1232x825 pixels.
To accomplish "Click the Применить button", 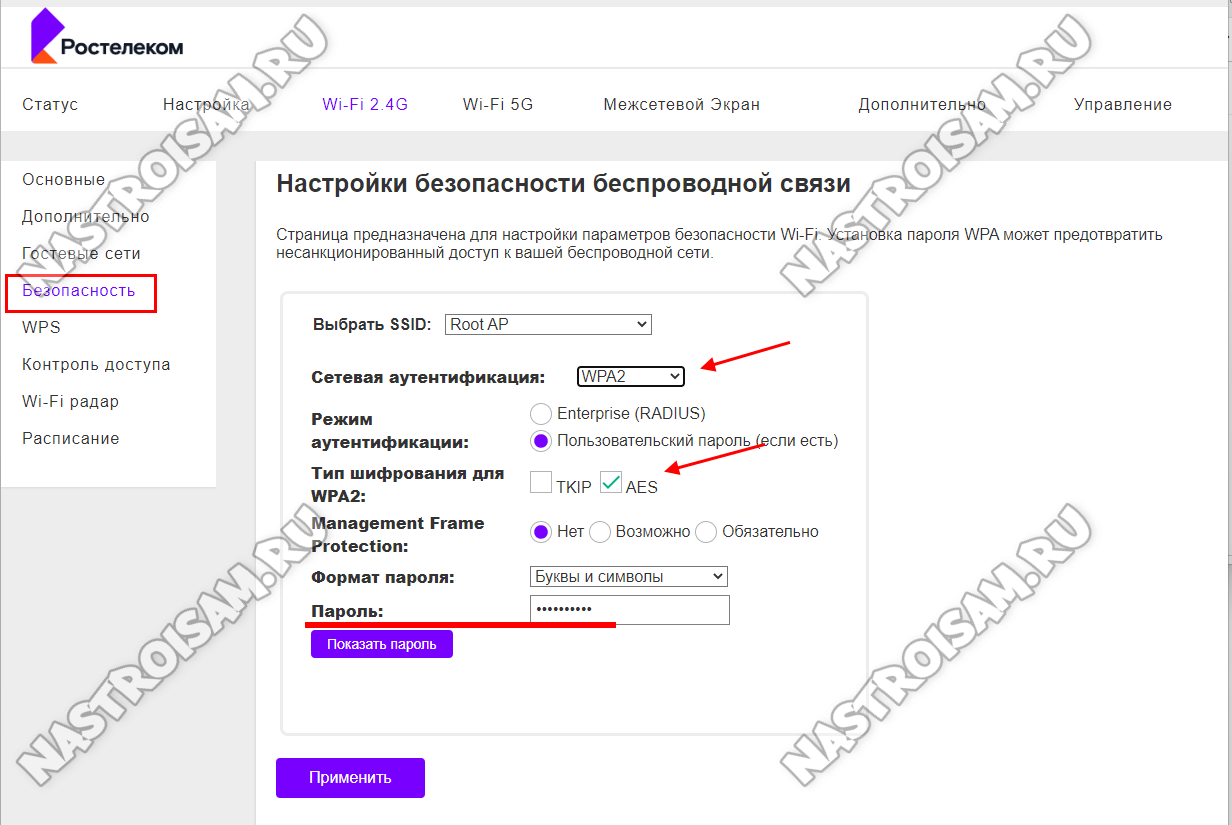I will (x=350, y=778).
